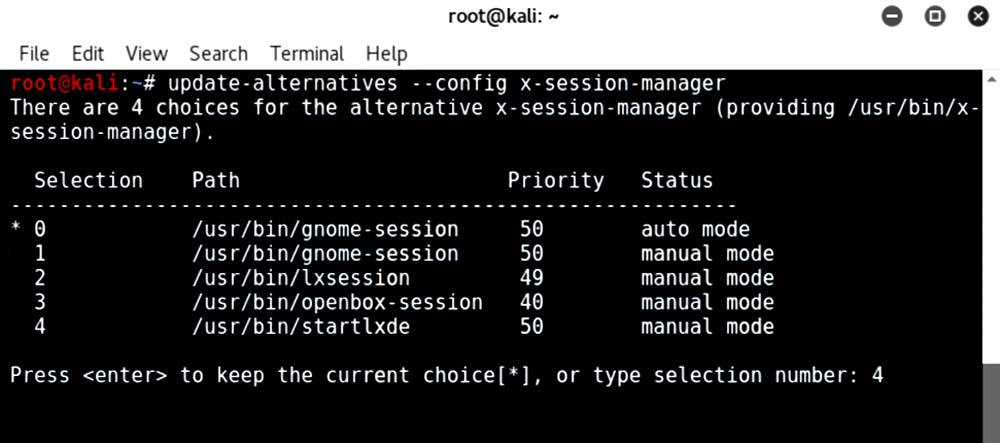Click the /usr/bin/openbox-session path entry
The height and width of the screenshot is (443, 1000).
(x=337, y=302)
